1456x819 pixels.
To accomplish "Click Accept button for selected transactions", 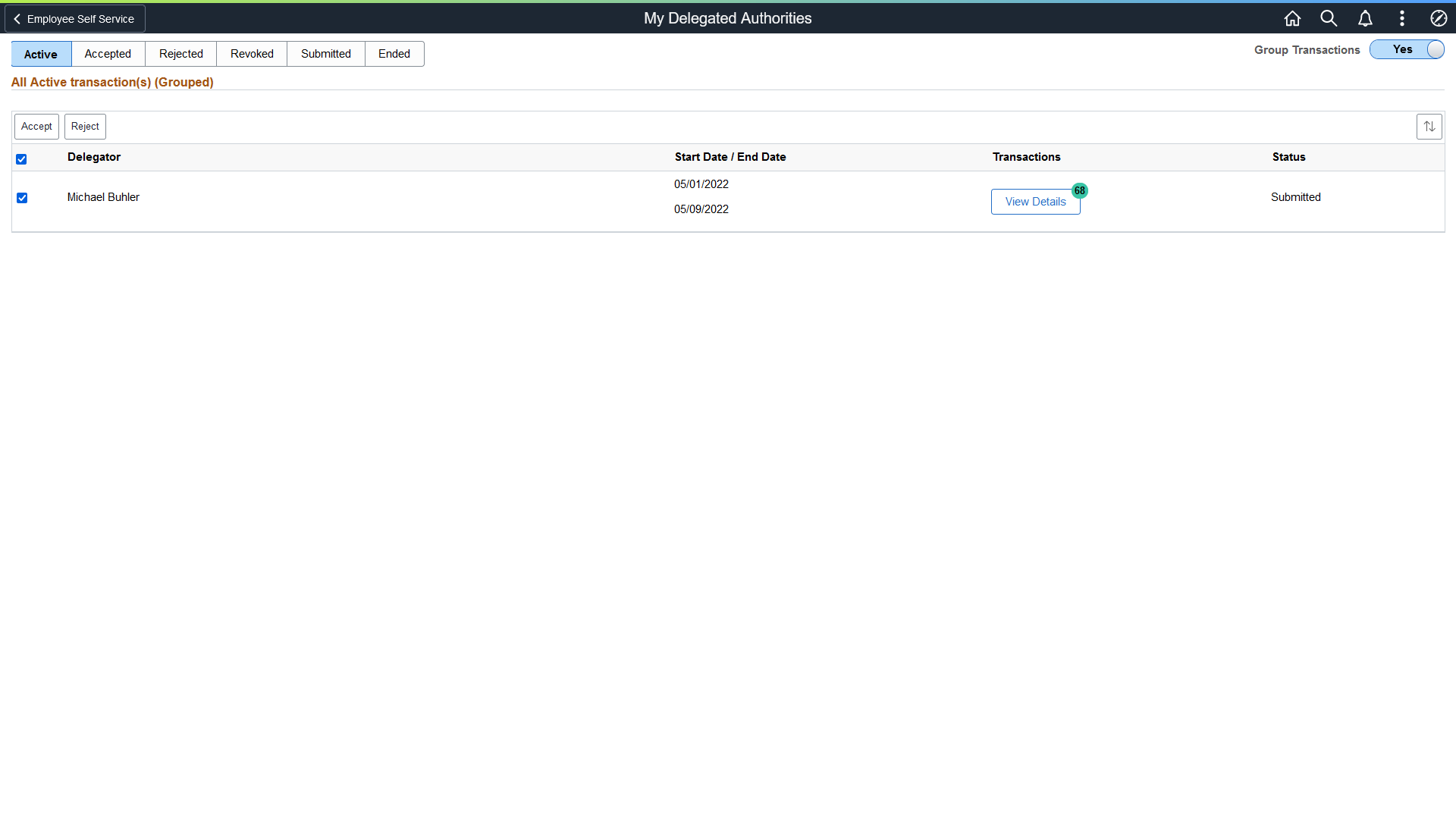I will tap(37, 126).
